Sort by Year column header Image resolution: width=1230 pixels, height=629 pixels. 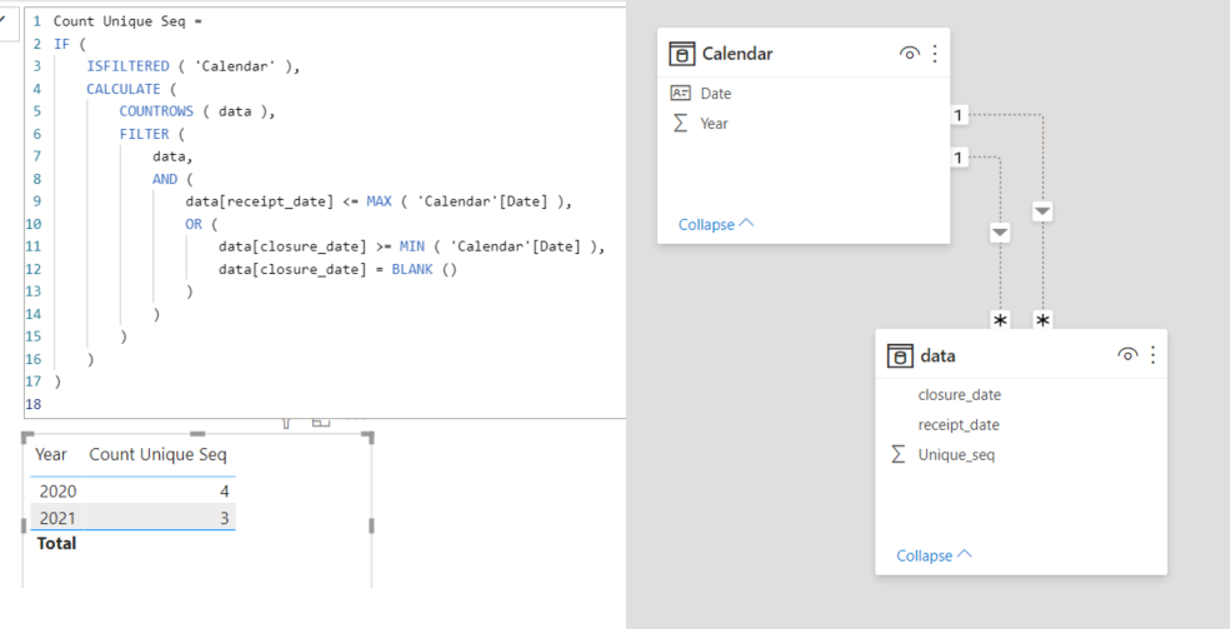point(51,455)
